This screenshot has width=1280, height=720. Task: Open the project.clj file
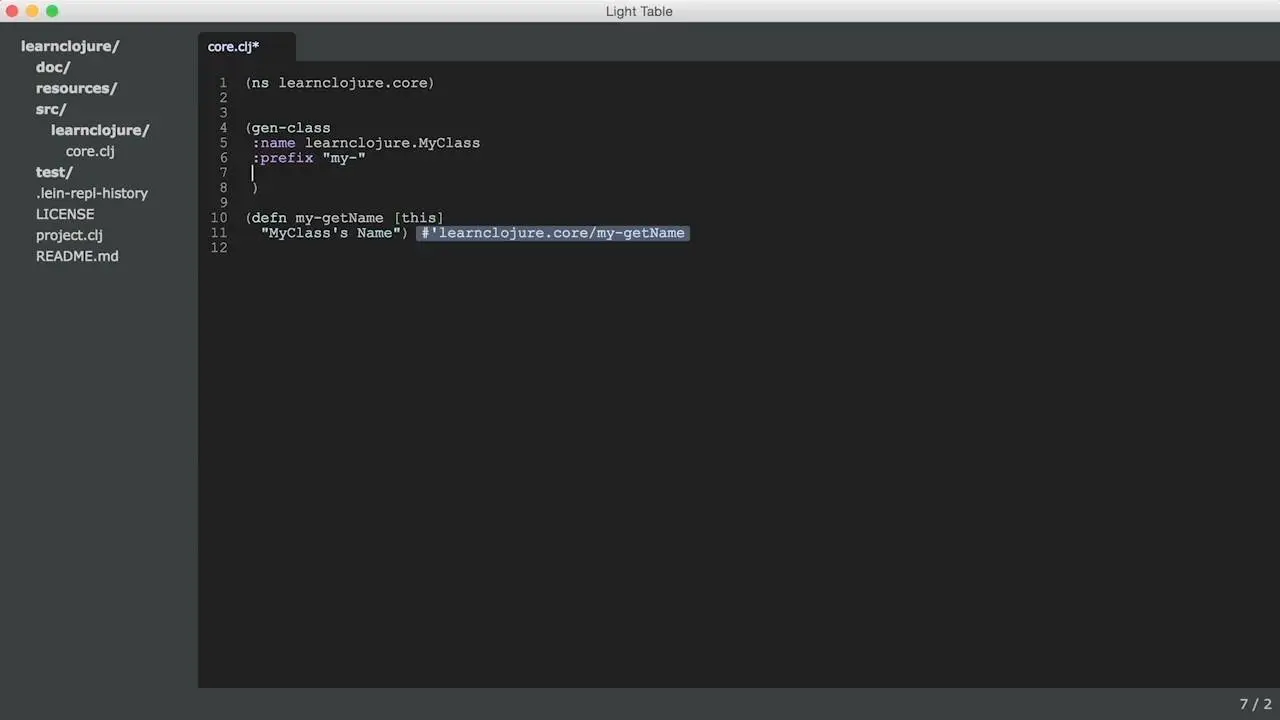[69, 235]
